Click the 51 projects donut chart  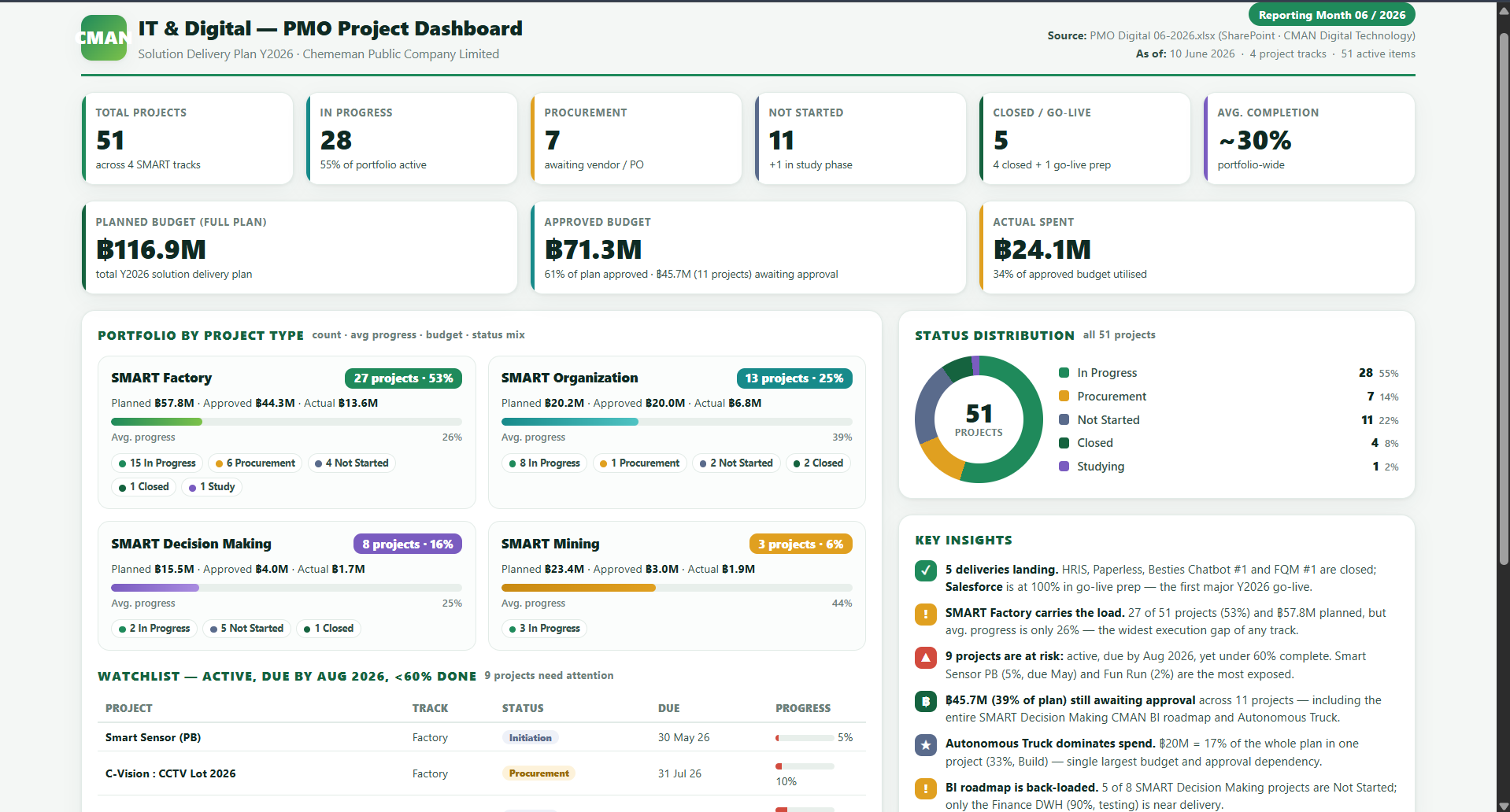tap(979, 419)
